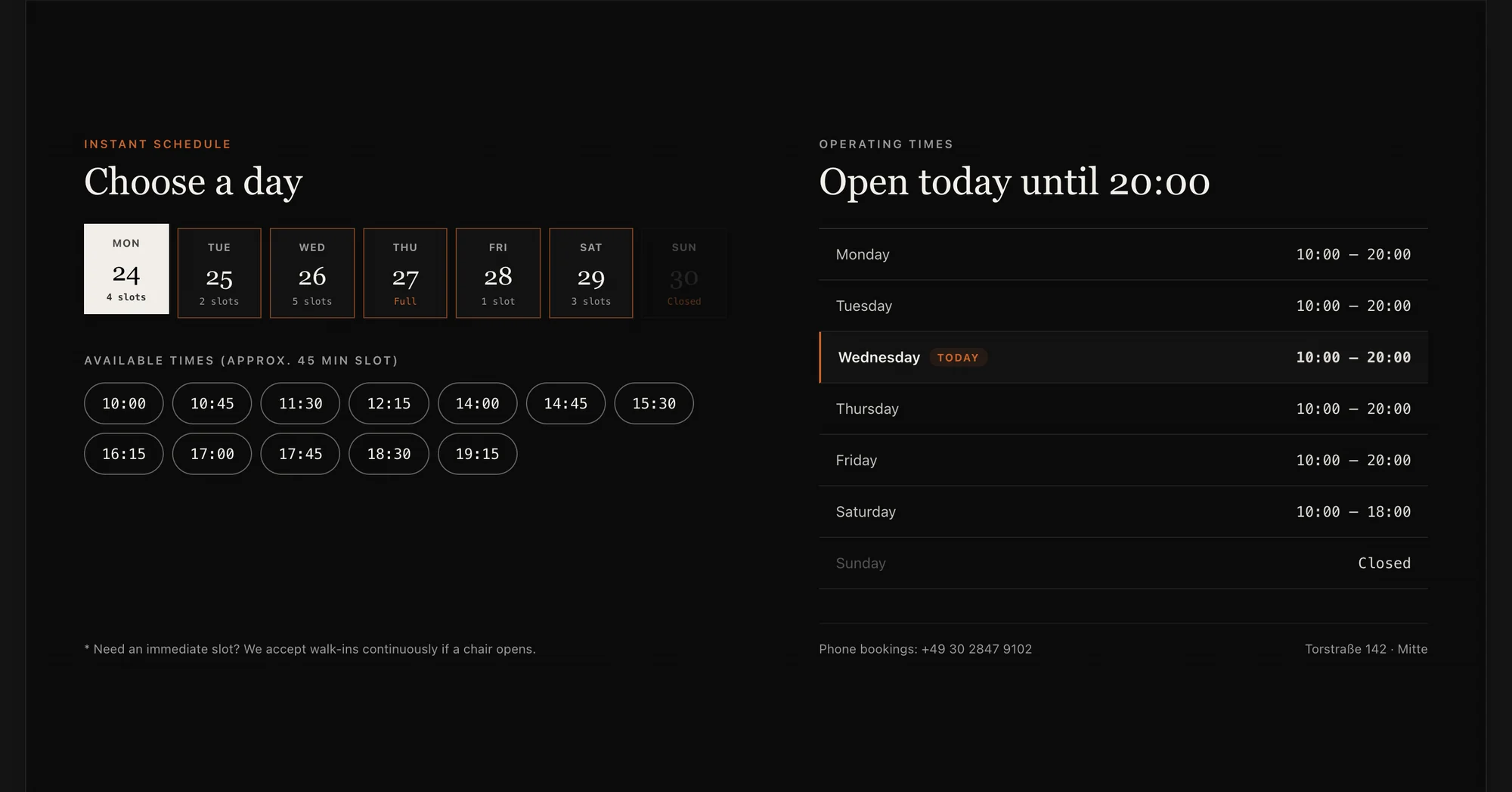Viewport: 1512px width, 792px height.
Task: Select Thursday 27 marked Full
Action: [405, 273]
